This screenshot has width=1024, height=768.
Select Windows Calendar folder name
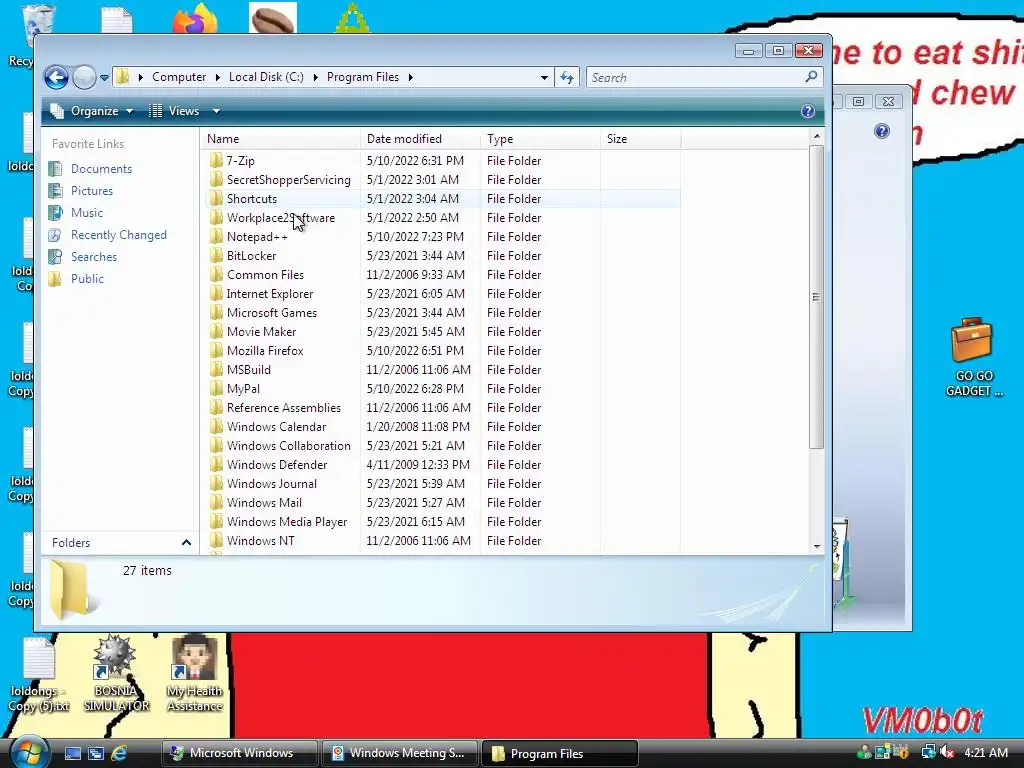coord(276,426)
